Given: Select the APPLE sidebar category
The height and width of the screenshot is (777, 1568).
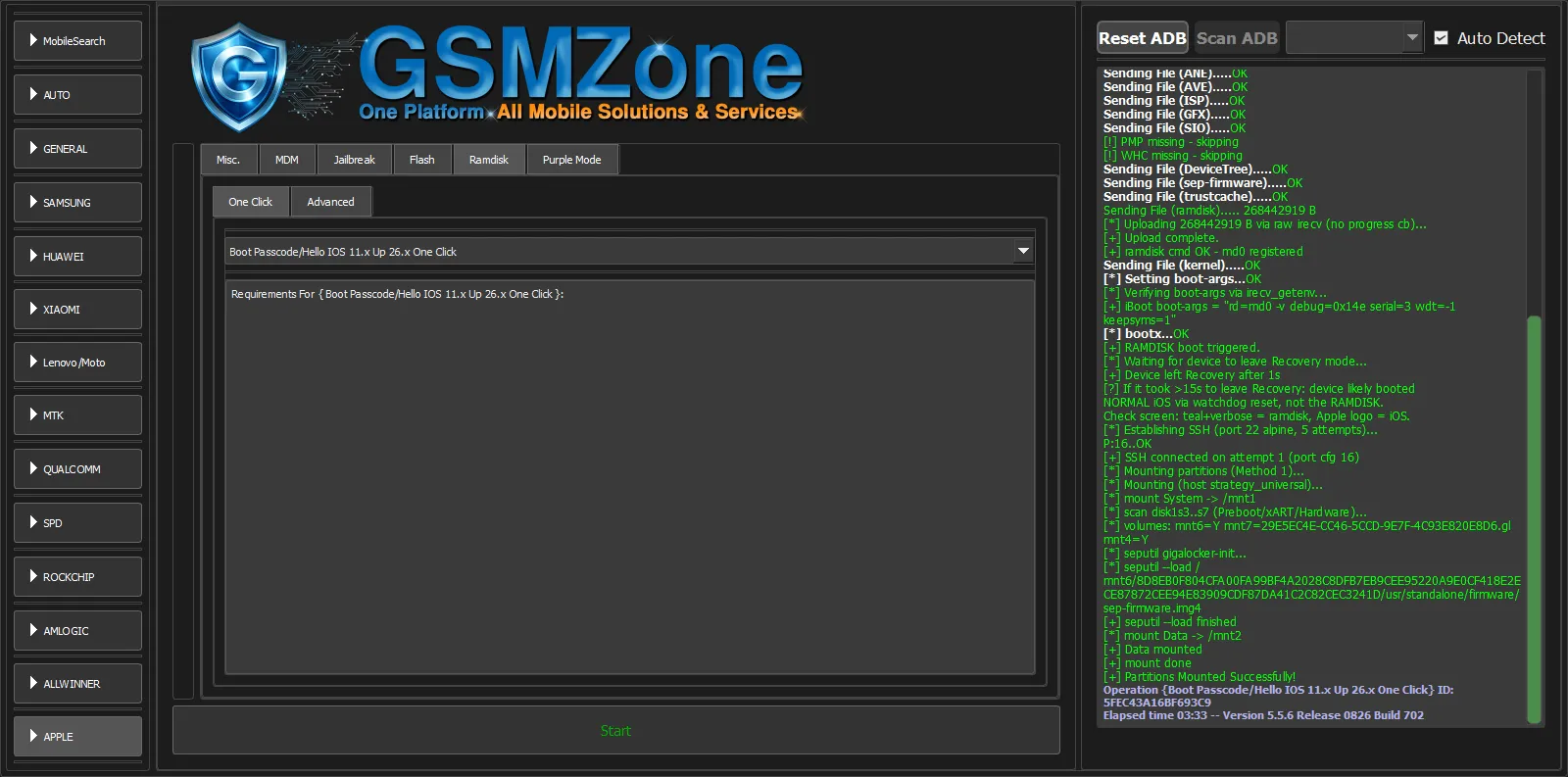Looking at the screenshot, I should click(77, 737).
